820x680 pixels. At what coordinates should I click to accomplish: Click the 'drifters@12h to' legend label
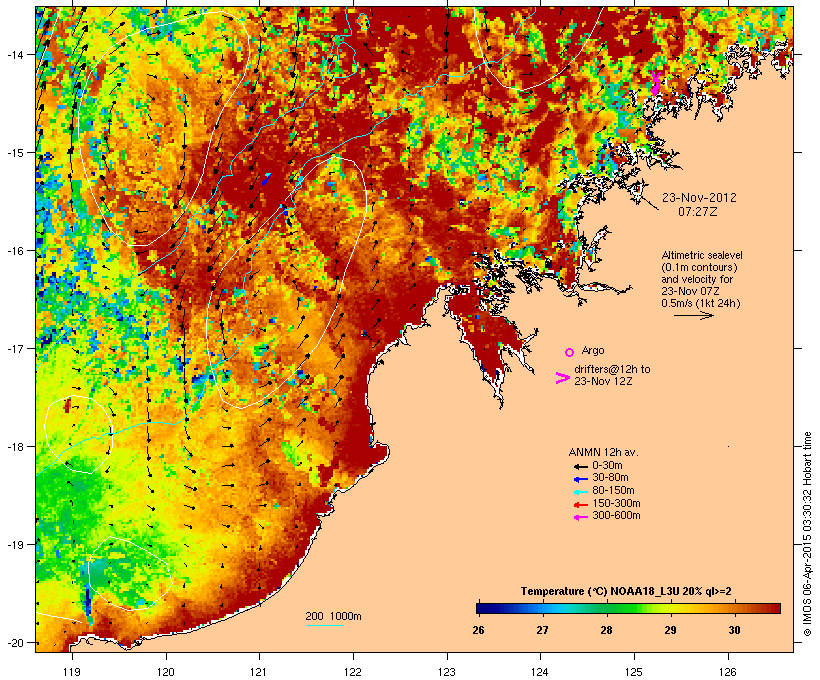coord(612,369)
